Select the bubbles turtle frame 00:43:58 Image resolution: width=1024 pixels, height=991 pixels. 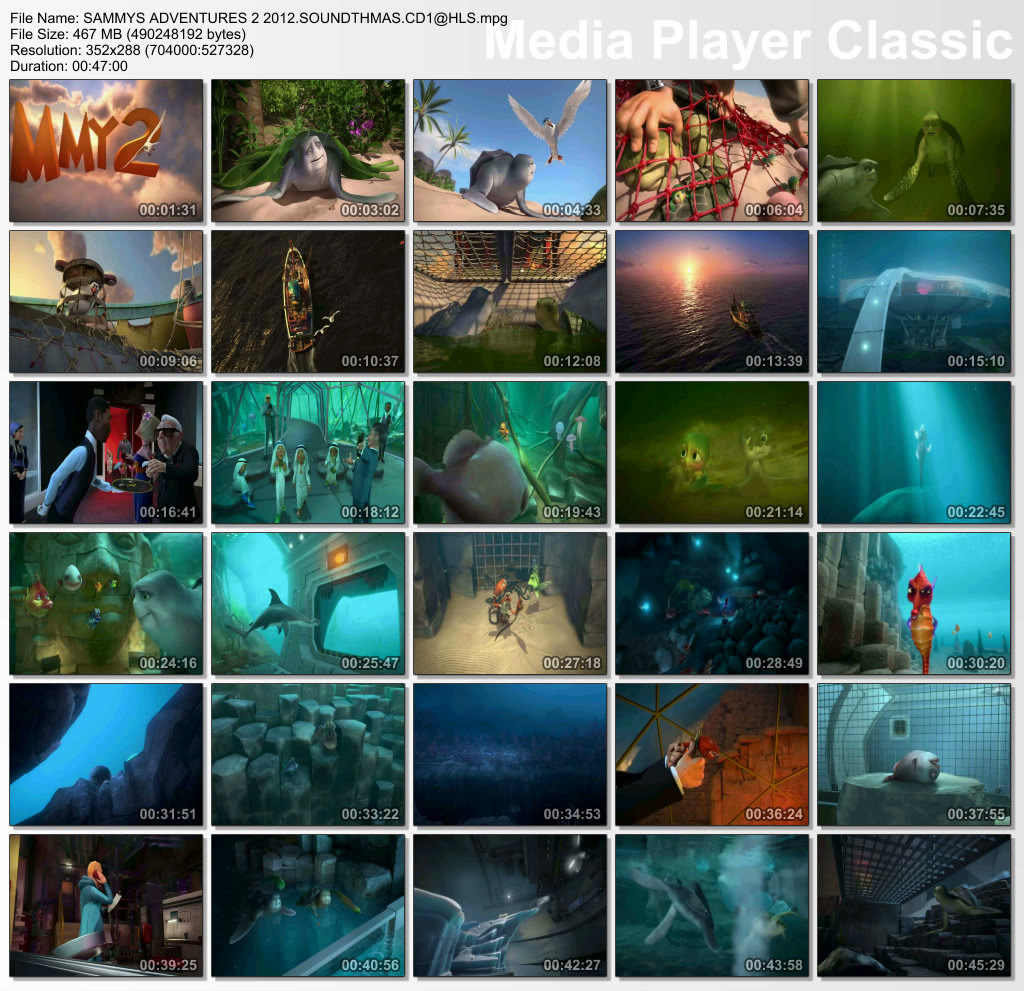tap(712, 905)
